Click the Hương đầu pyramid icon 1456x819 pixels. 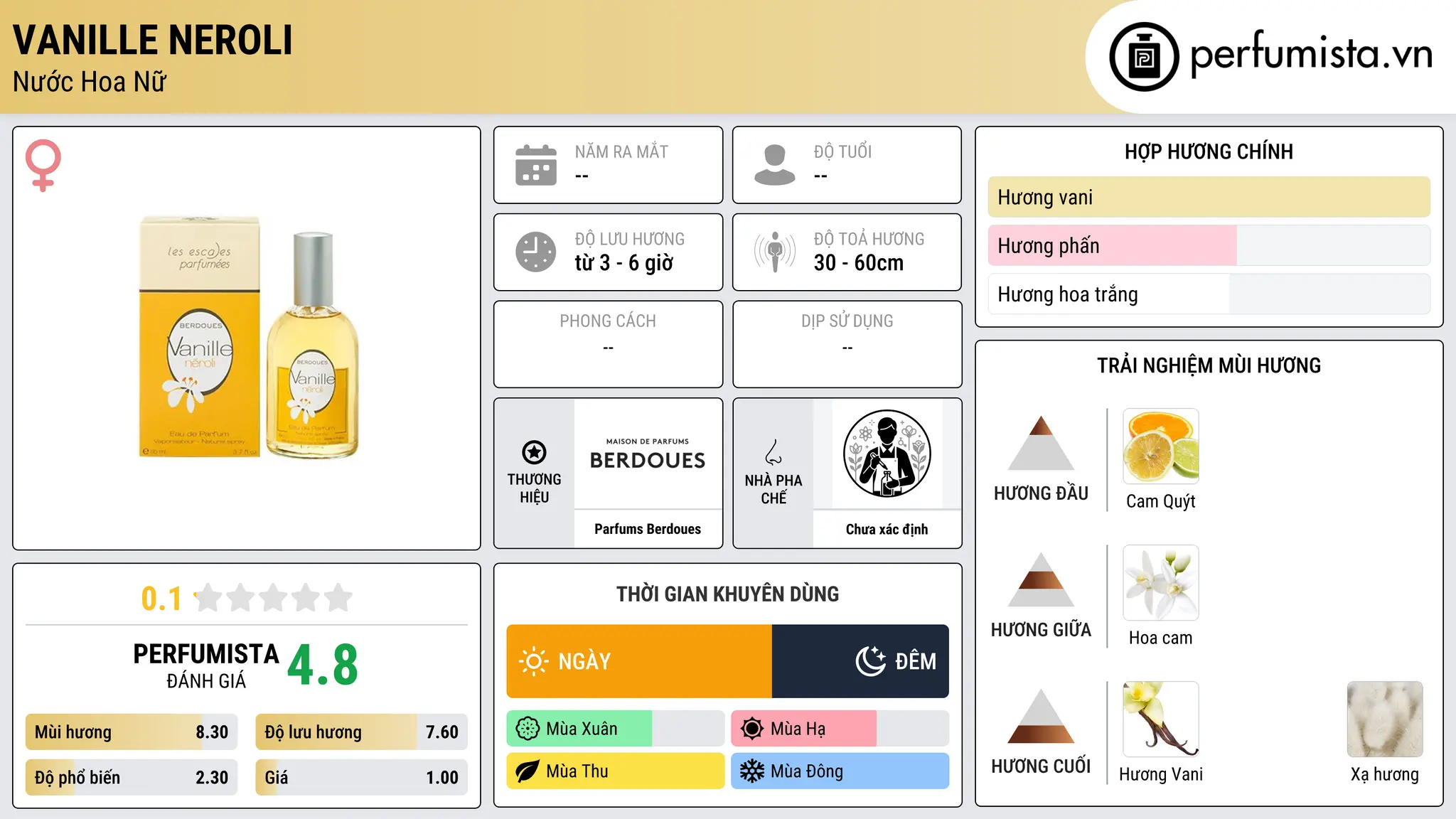pos(1041,443)
